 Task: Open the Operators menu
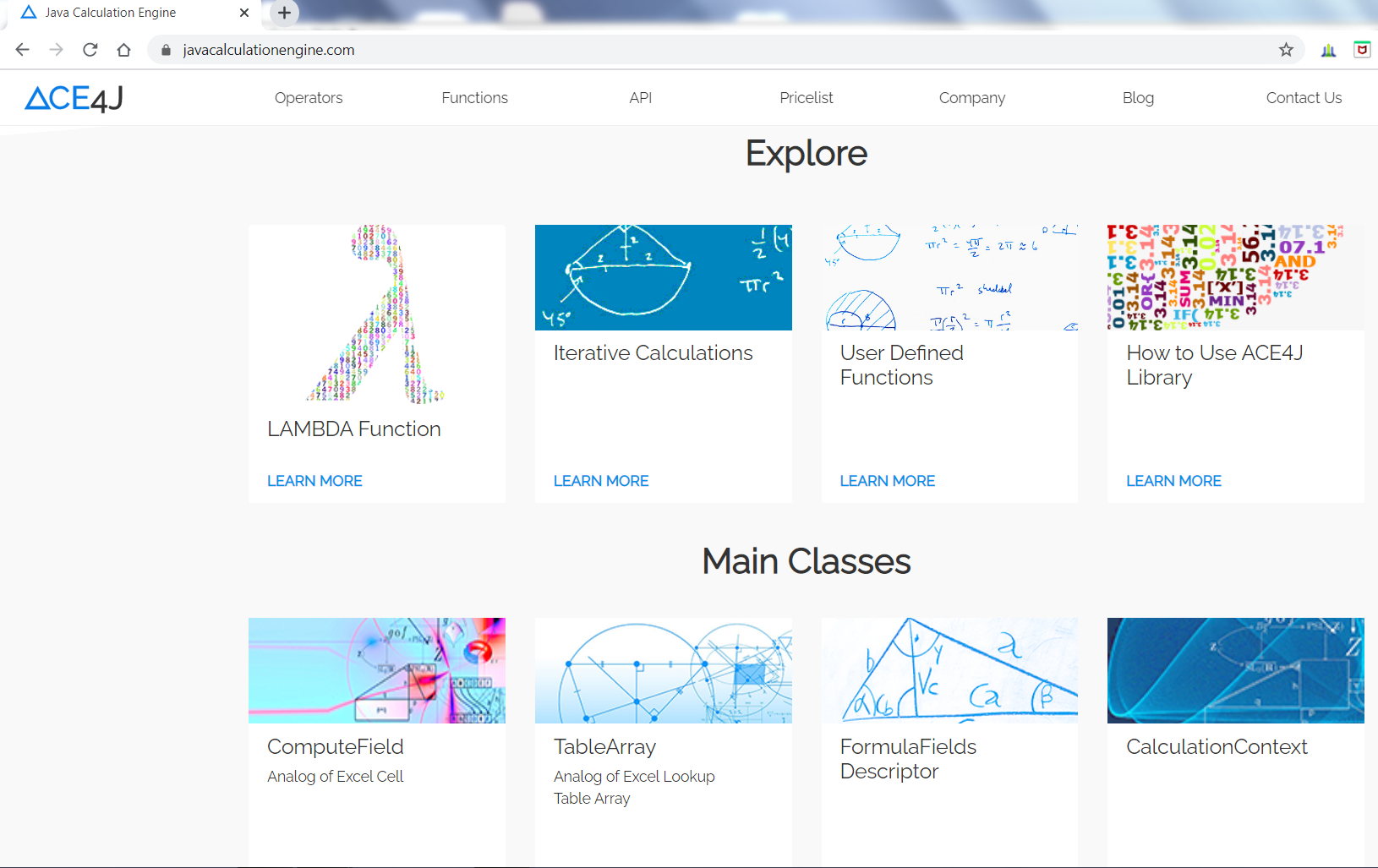point(309,97)
